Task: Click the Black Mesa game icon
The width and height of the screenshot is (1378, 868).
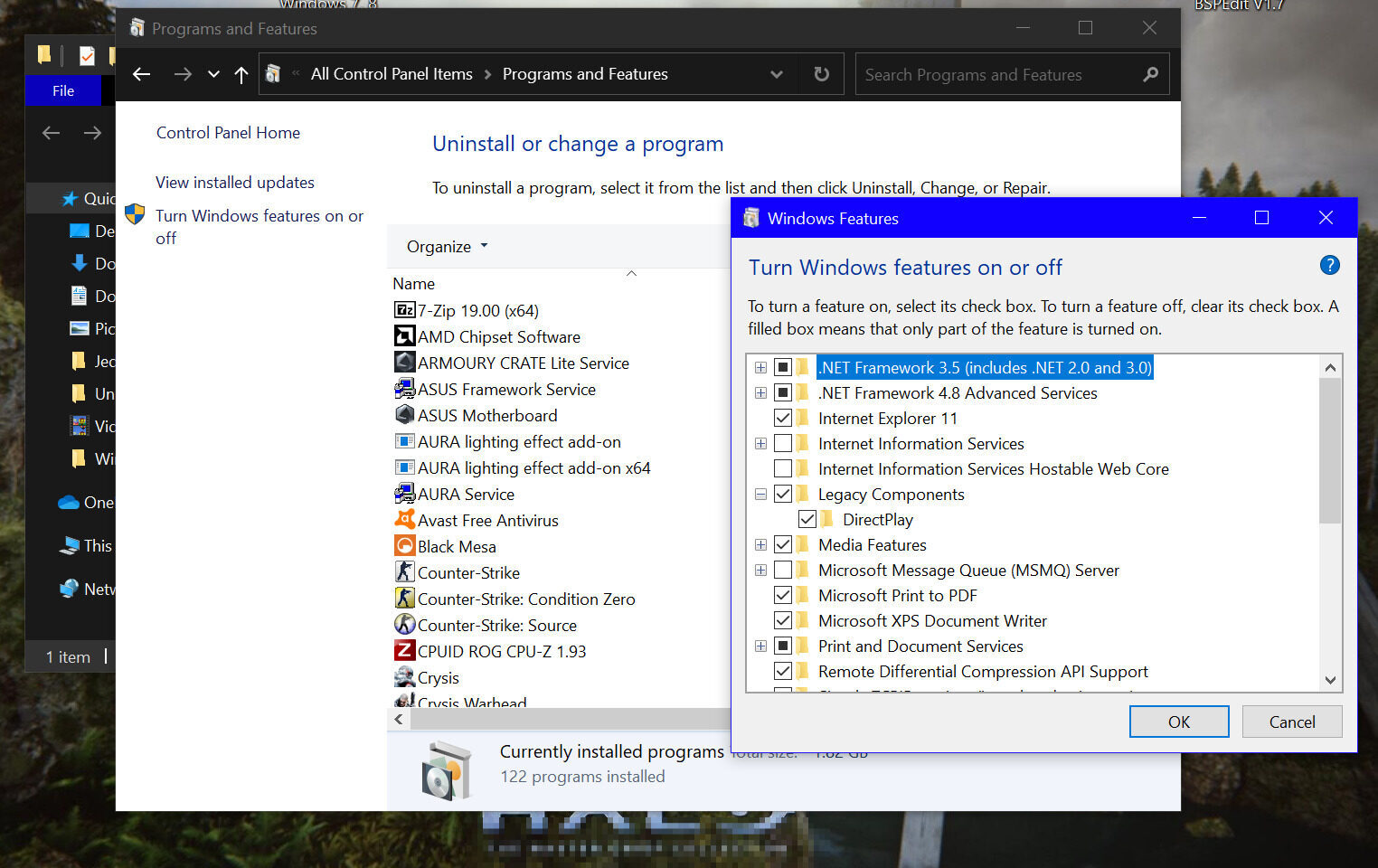Action: click(x=404, y=546)
